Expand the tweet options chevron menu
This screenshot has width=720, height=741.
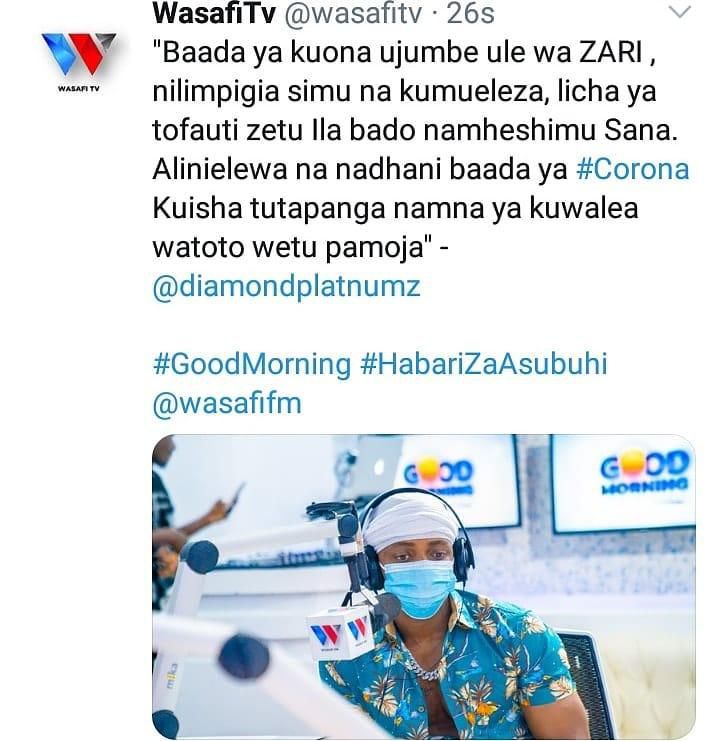[x=680, y=12]
